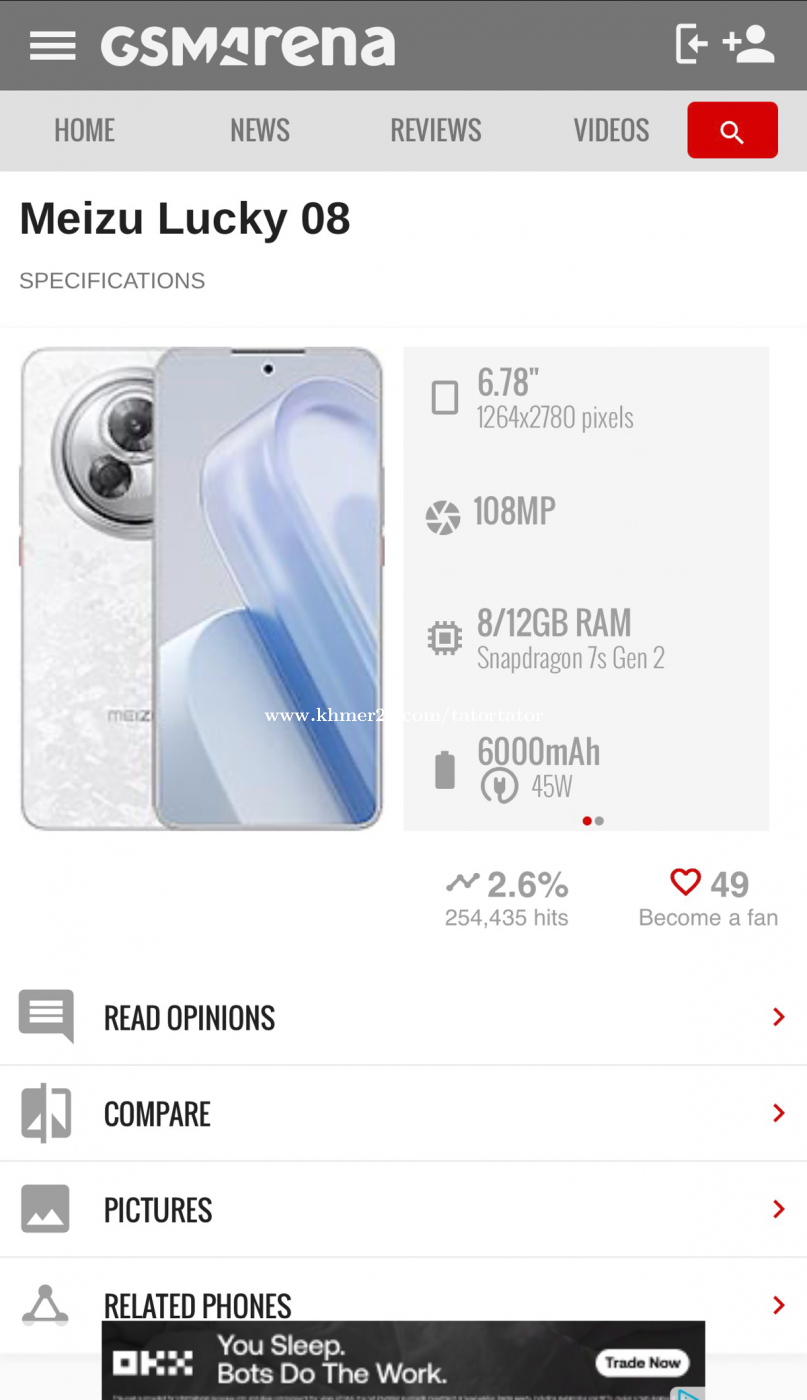Tap the Related Phones triangle icon
The width and height of the screenshot is (807, 1400).
(x=46, y=1305)
